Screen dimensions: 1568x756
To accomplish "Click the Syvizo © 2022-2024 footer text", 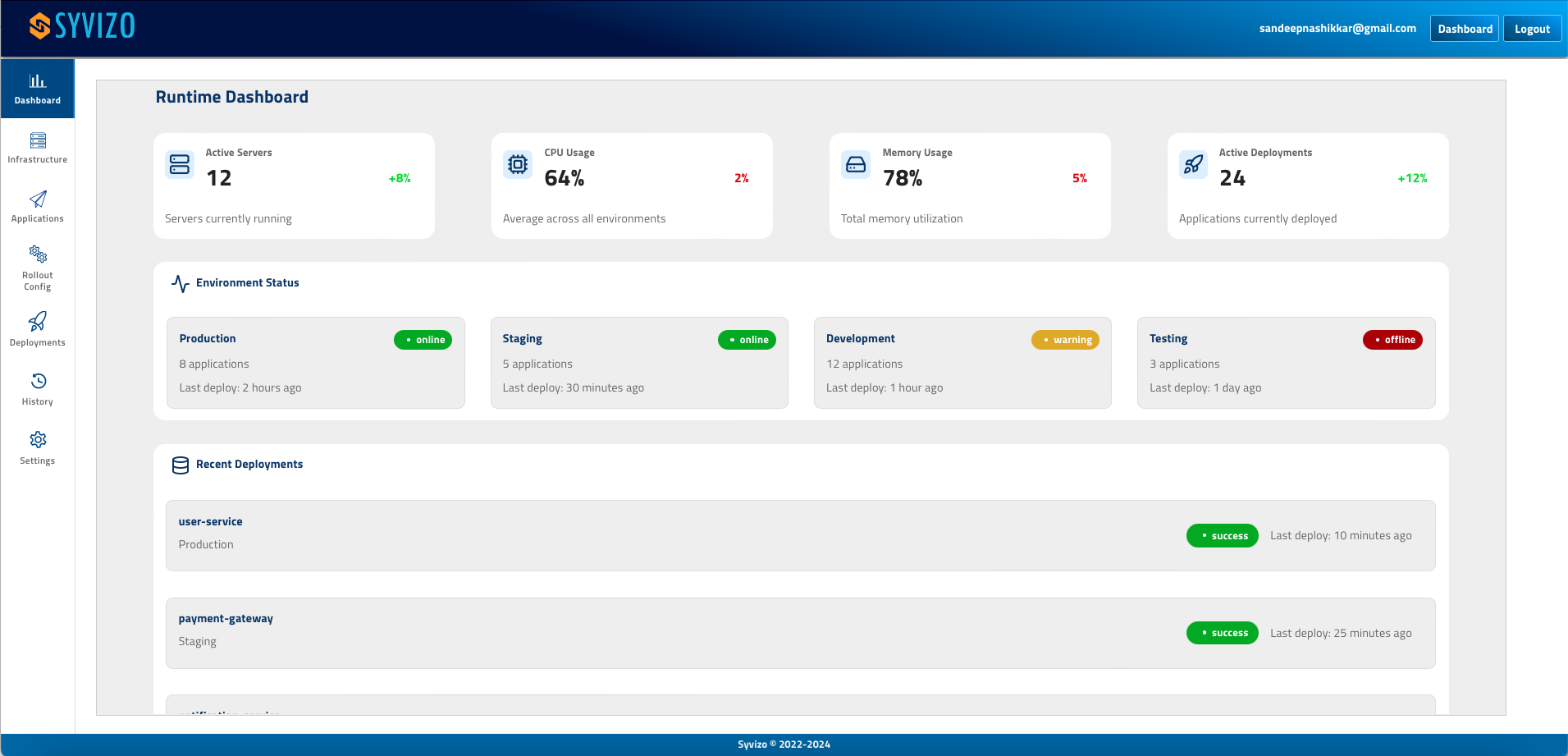I will click(784, 745).
